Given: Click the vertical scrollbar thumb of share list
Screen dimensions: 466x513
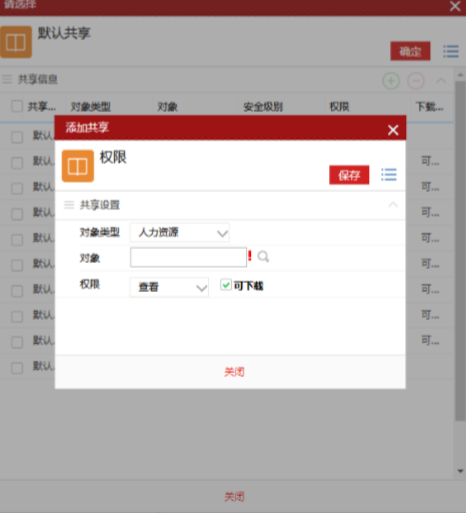Looking at the screenshot, I should tap(460, 250).
